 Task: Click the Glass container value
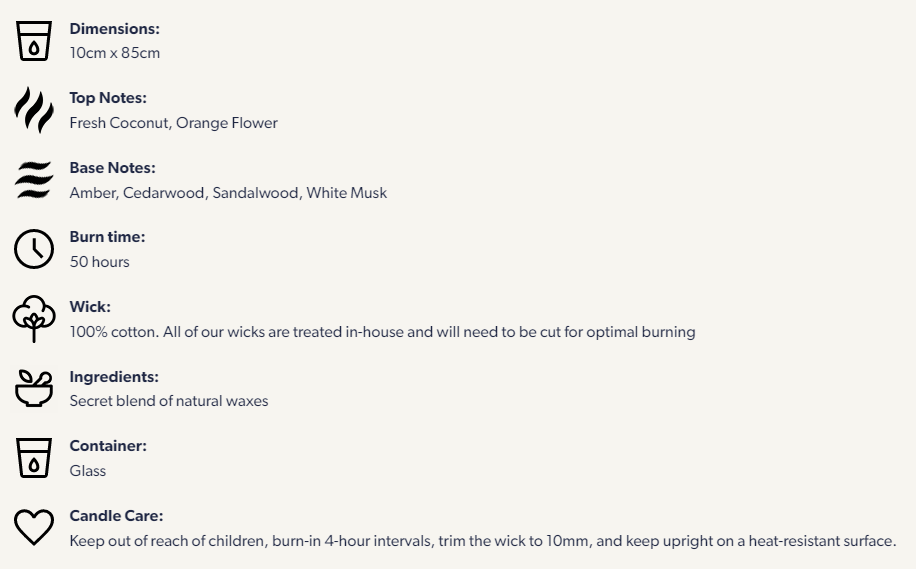coord(88,471)
